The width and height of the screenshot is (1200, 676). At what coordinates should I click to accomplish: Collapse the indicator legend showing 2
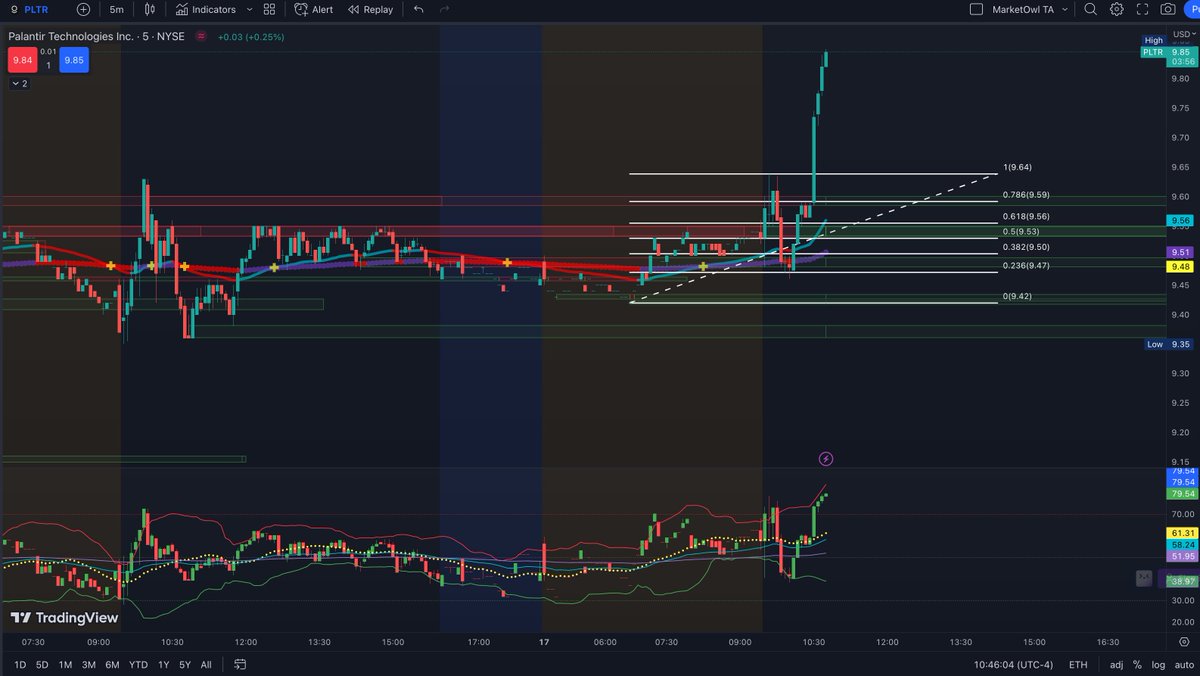pyautogui.click(x=19, y=84)
